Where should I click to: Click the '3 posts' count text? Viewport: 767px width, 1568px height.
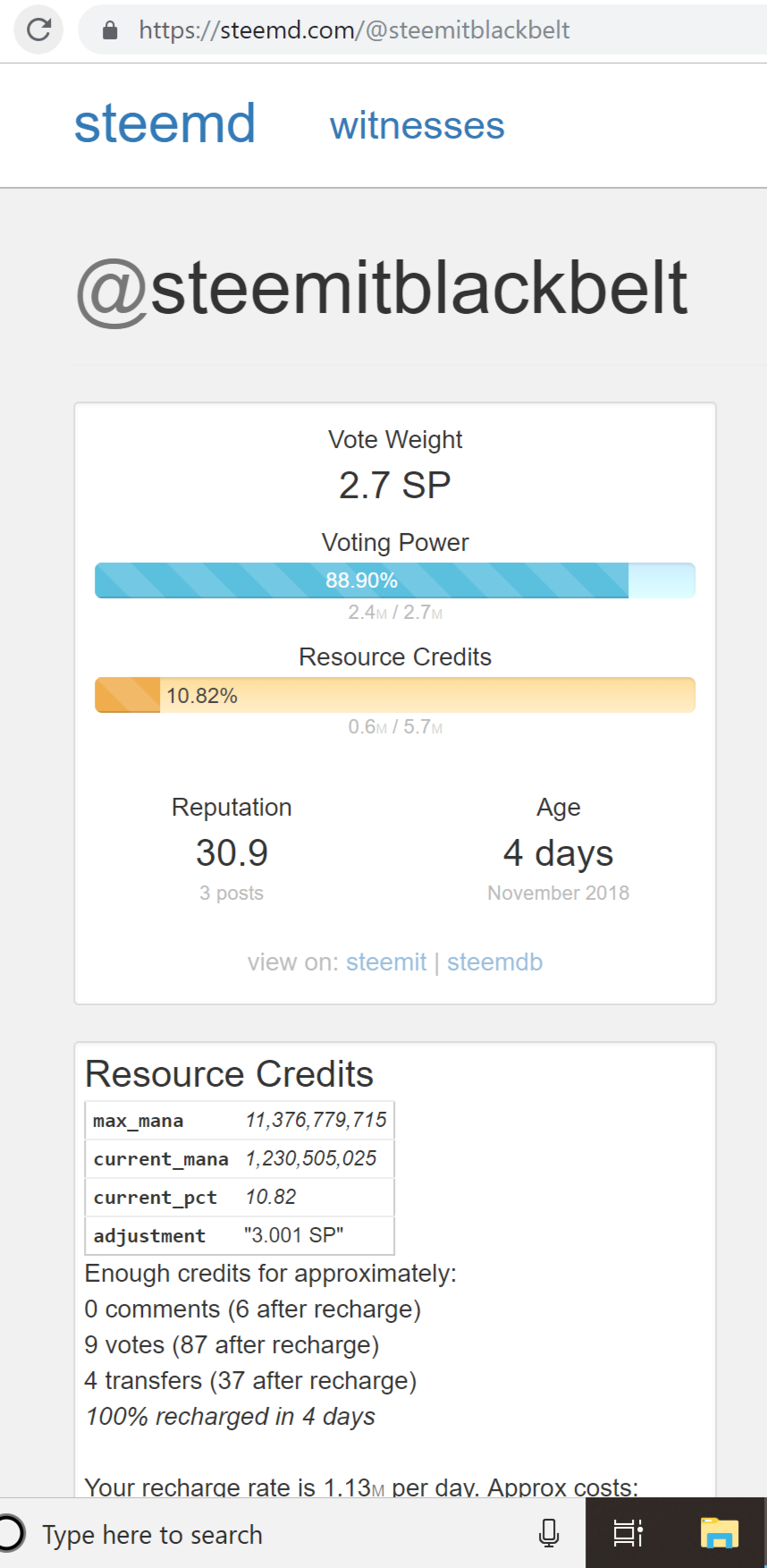pyautogui.click(x=232, y=893)
